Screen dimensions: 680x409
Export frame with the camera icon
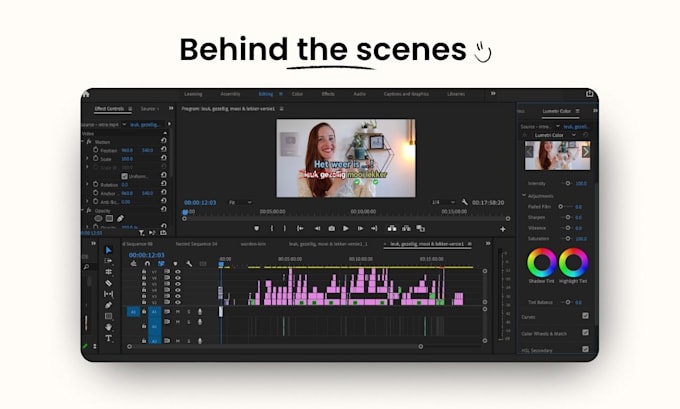tap(331, 228)
